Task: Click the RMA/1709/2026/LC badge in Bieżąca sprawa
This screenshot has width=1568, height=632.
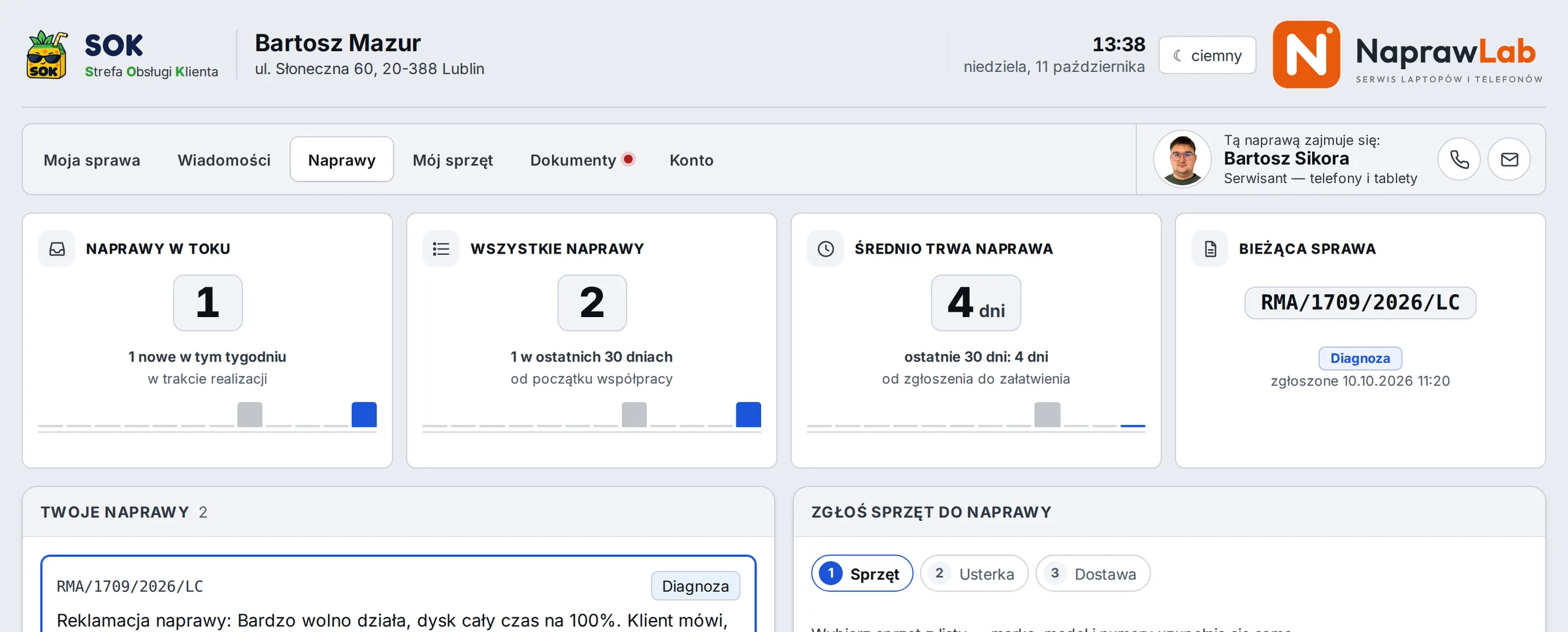Action: pyautogui.click(x=1360, y=303)
